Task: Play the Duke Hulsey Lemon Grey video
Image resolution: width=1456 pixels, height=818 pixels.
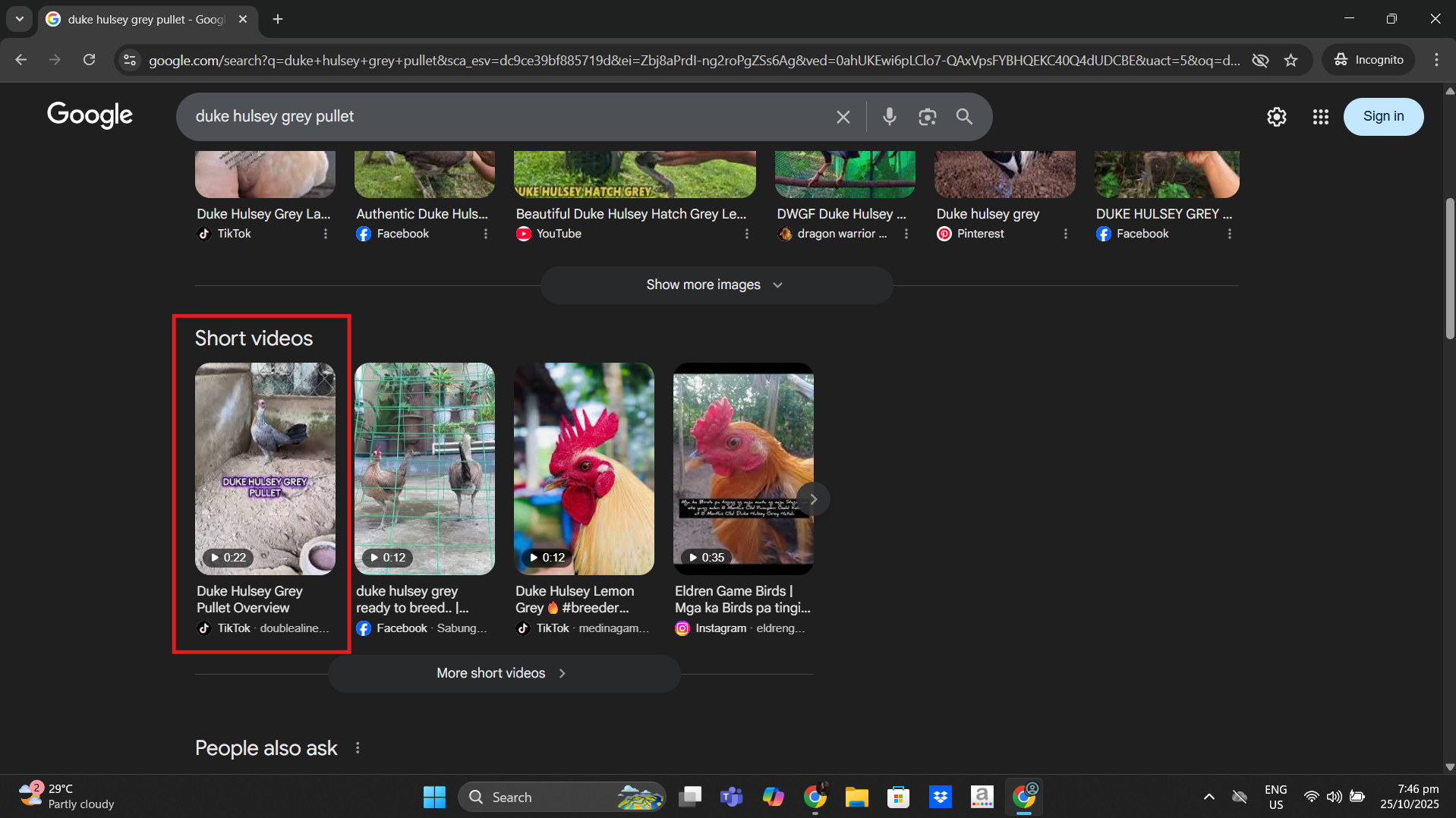Action: click(x=583, y=468)
